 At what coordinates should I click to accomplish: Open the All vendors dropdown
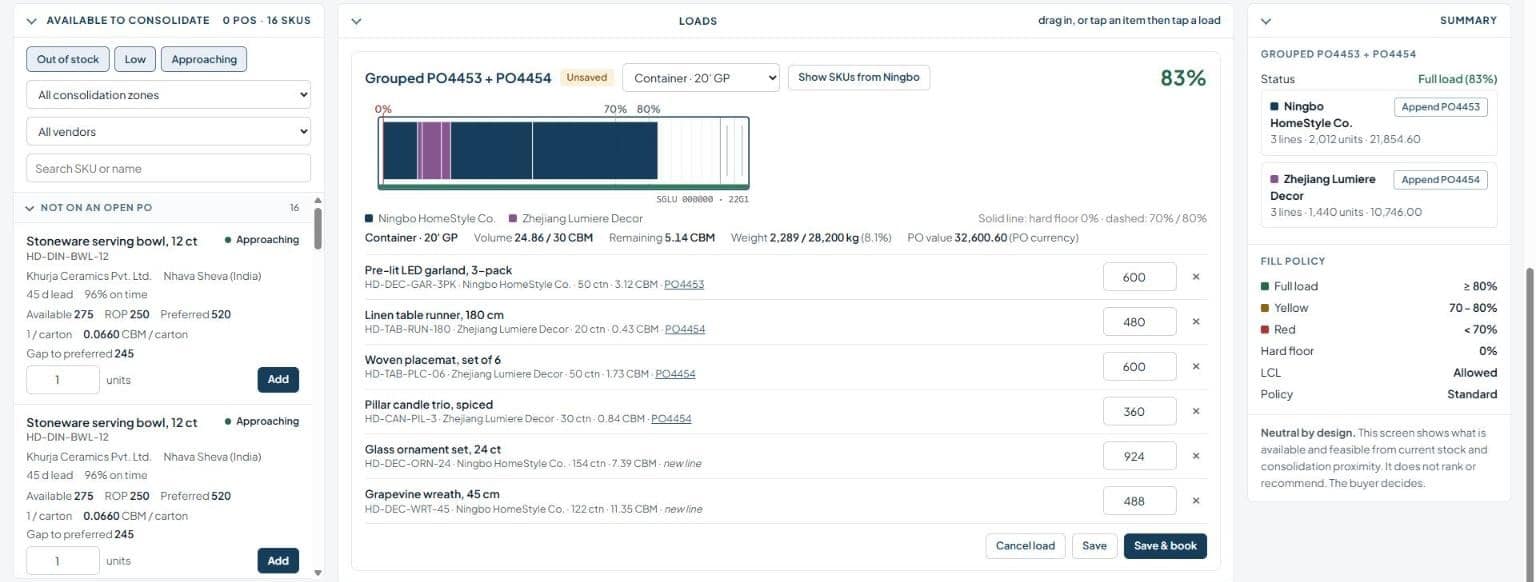(168, 131)
